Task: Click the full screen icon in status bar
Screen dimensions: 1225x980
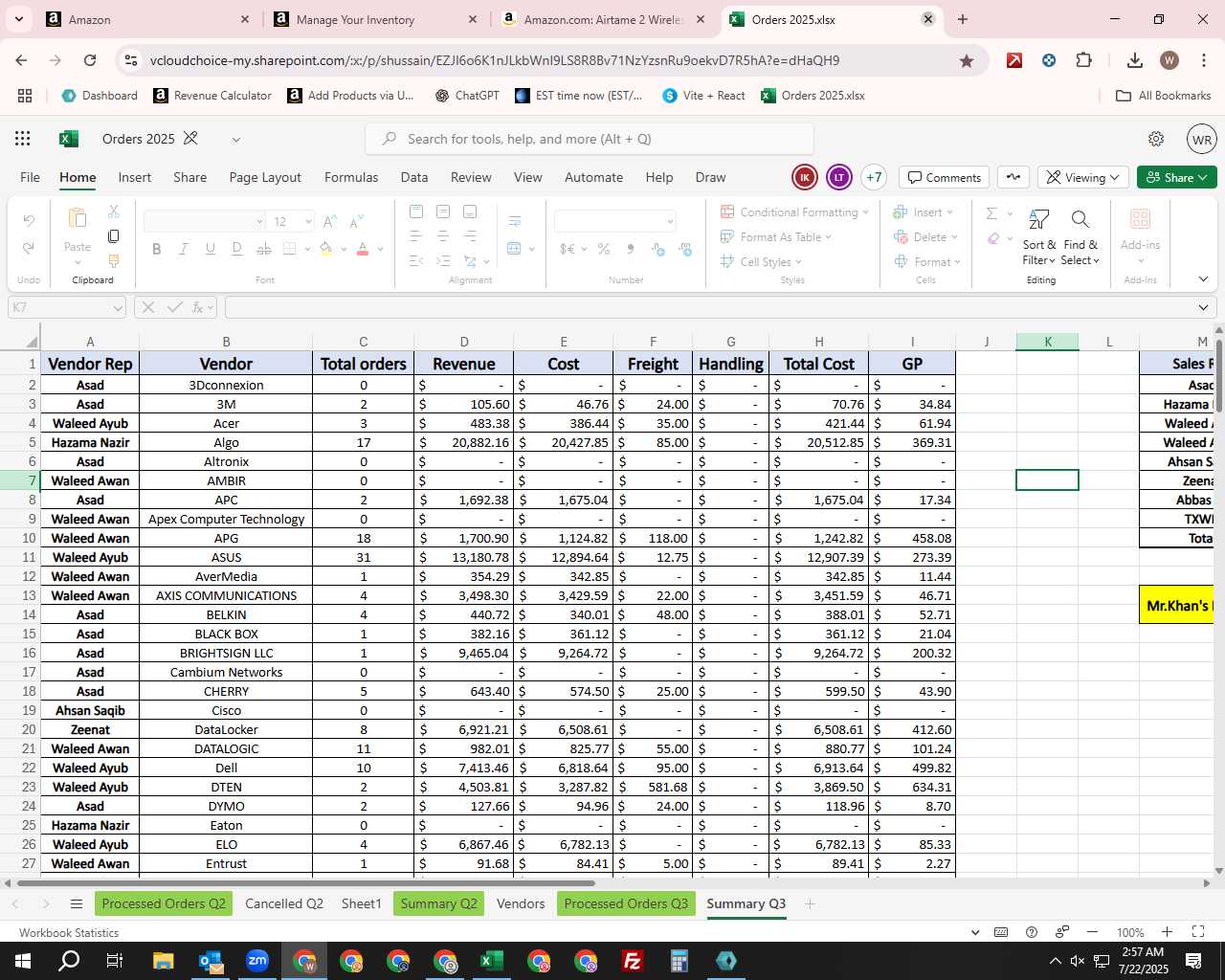Action: point(1198,932)
